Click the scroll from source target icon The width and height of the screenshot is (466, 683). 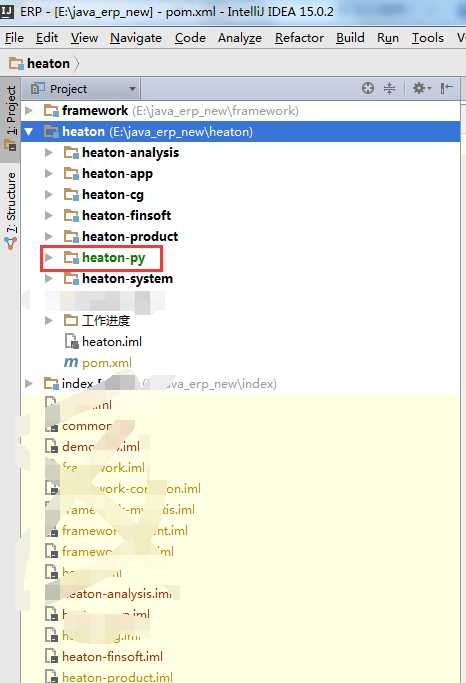[368, 88]
